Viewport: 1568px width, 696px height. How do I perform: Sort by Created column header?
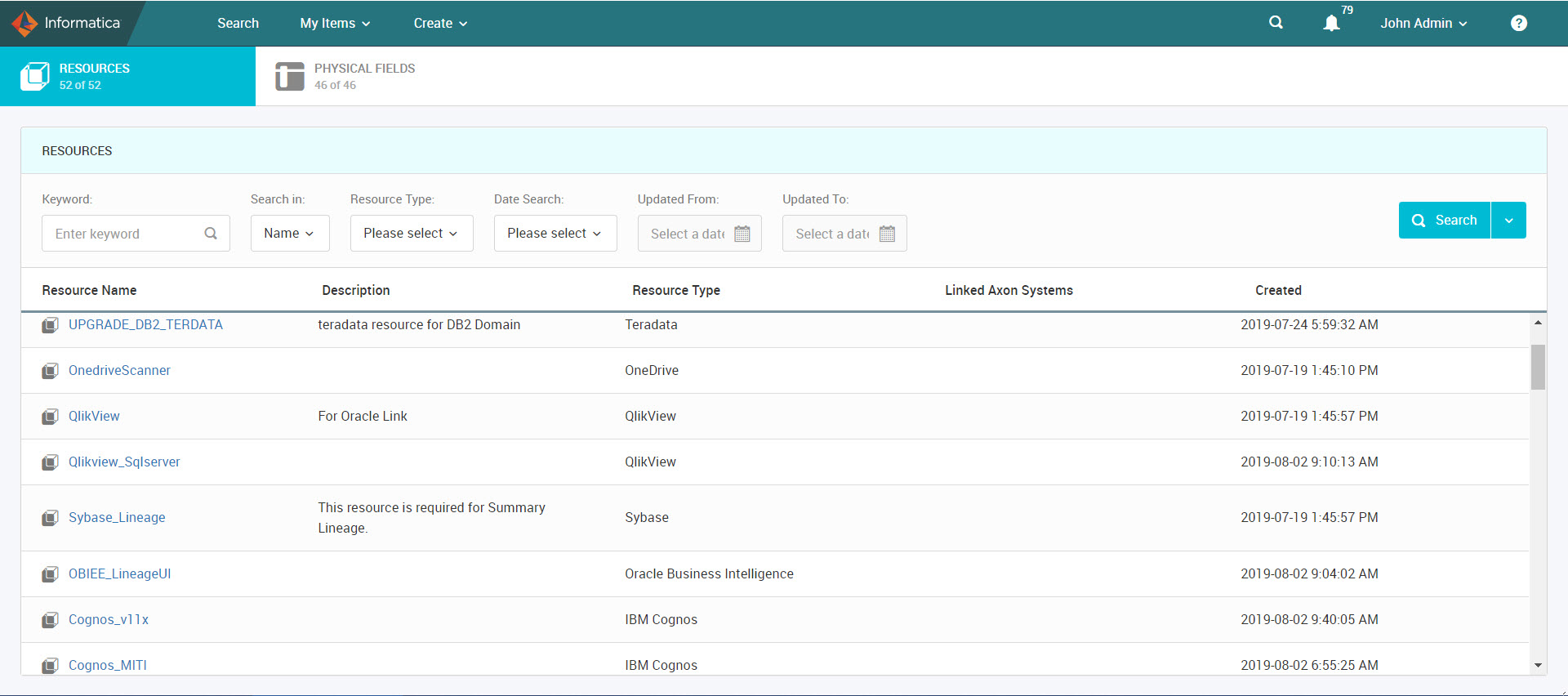tap(1278, 291)
